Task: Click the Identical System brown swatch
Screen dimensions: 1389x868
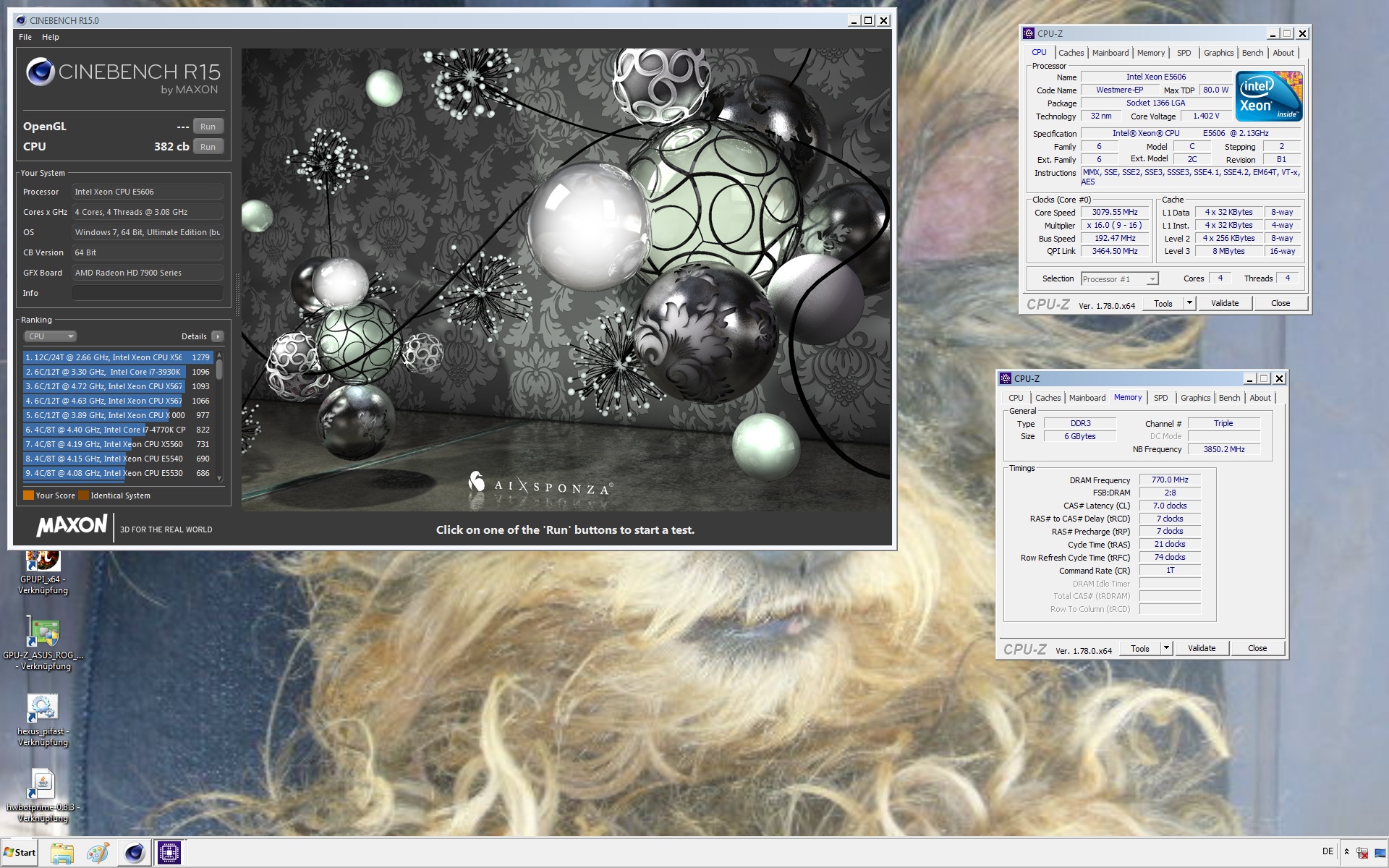Action: click(x=83, y=495)
